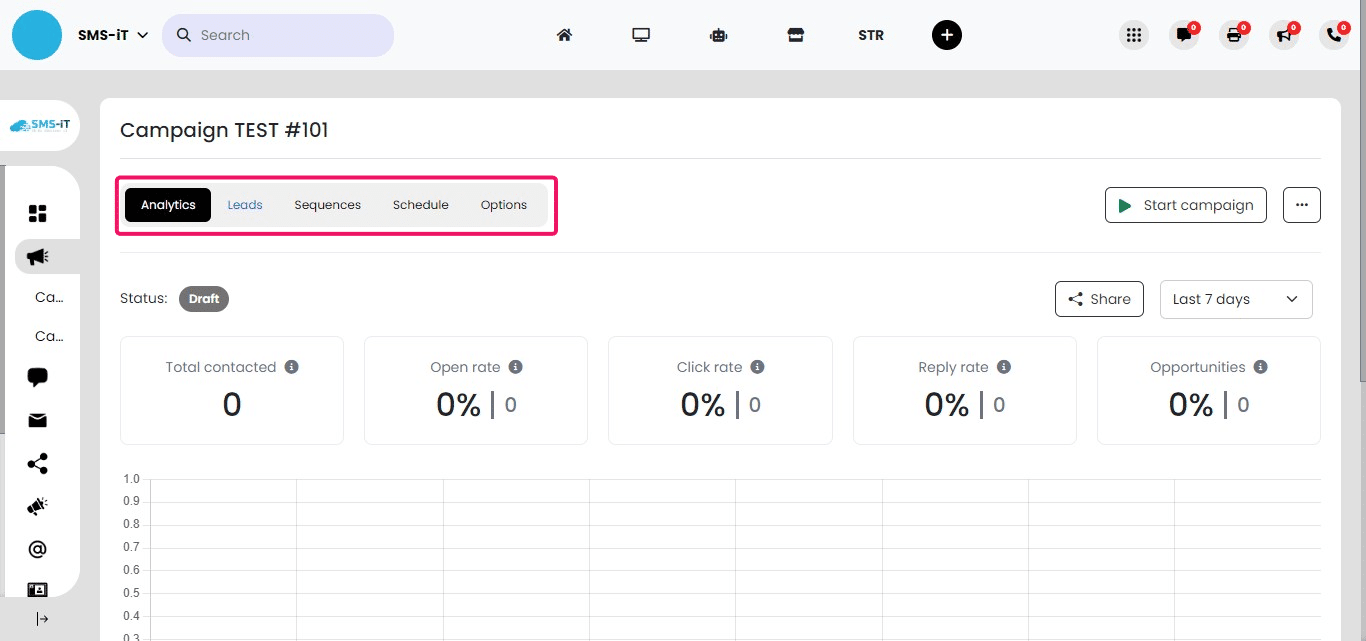The height and width of the screenshot is (641, 1366).
Task: Open the envelope email icon in sidebar
Action: pyautogui.click(x=37, y=420)
